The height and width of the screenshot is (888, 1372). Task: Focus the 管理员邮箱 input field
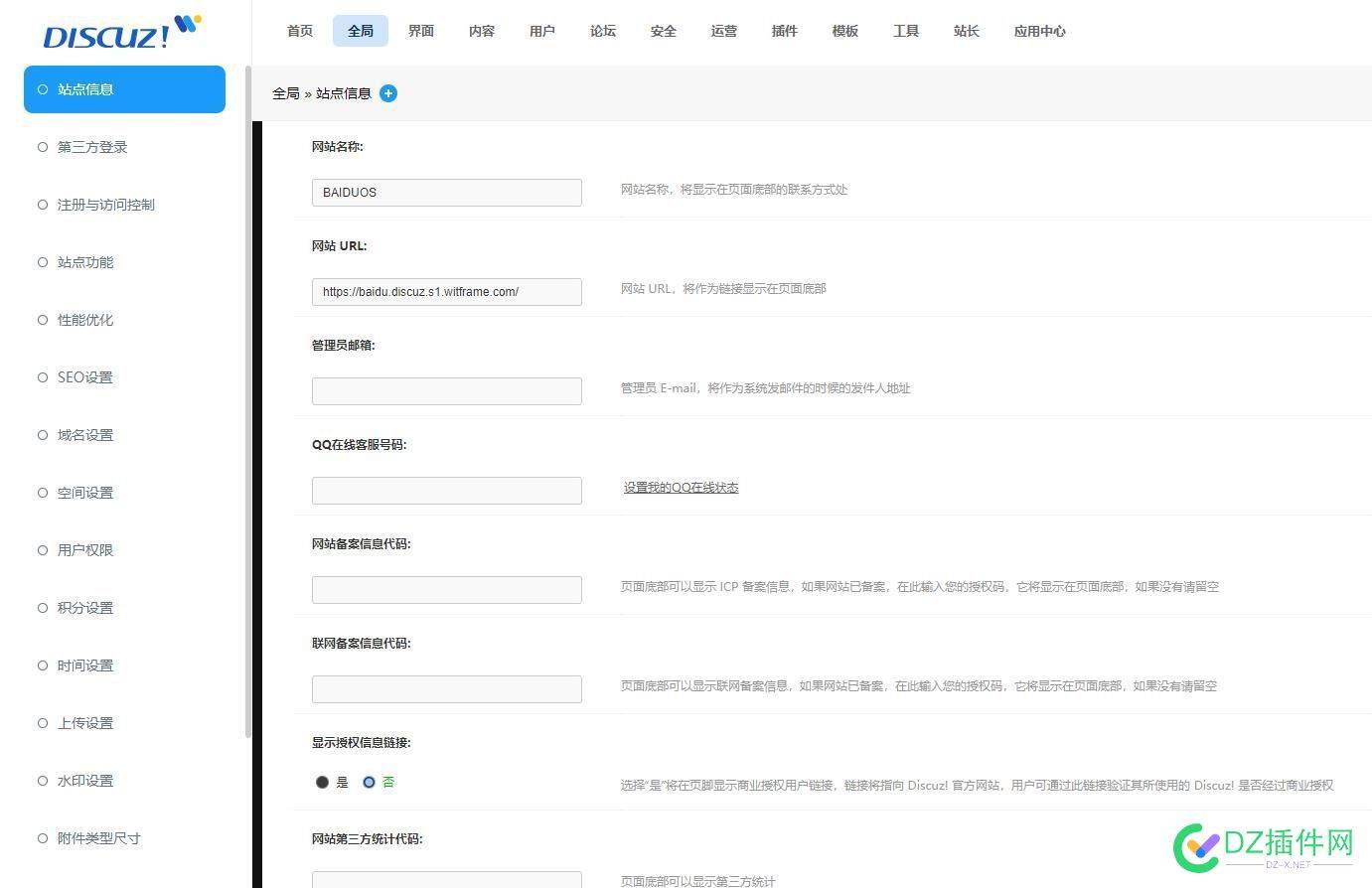coord(447,391)
